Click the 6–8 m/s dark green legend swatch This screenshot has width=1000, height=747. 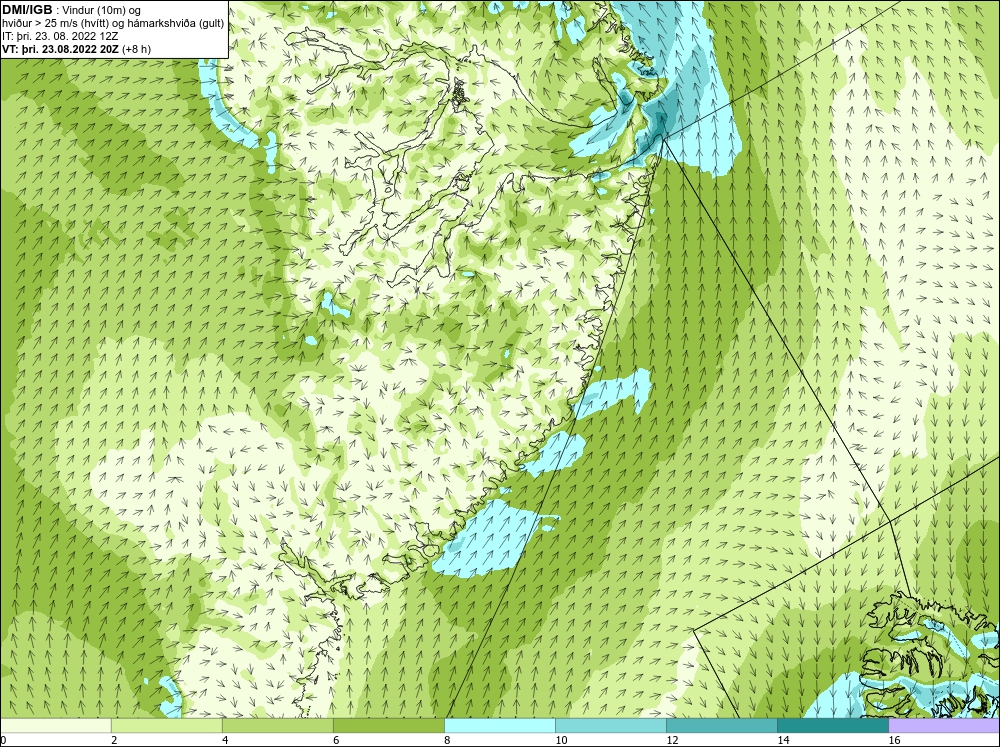click(x=388, y=725)
